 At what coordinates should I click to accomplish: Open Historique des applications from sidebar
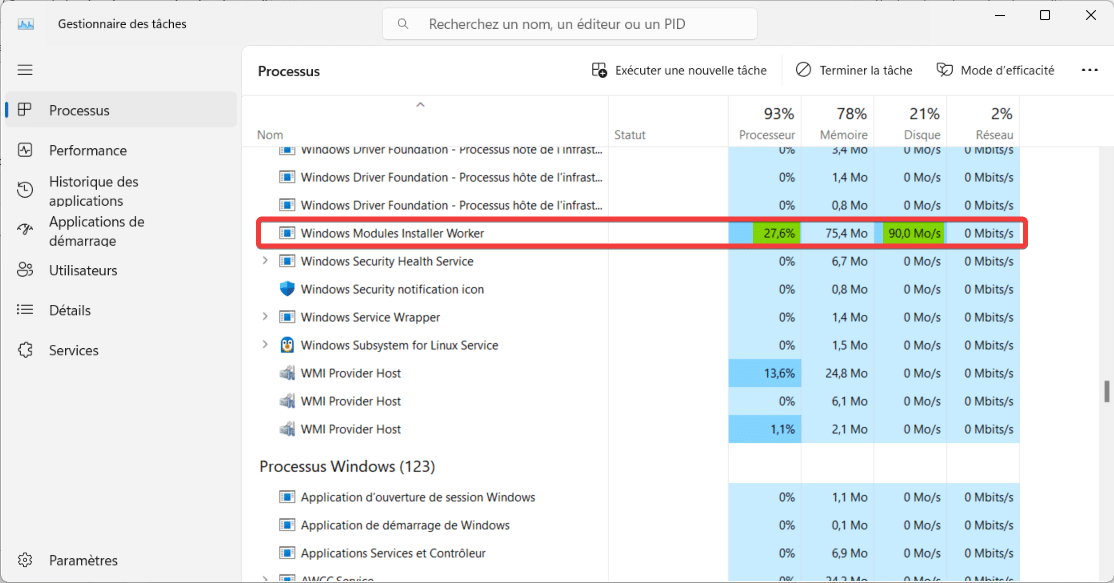point(95,190)
